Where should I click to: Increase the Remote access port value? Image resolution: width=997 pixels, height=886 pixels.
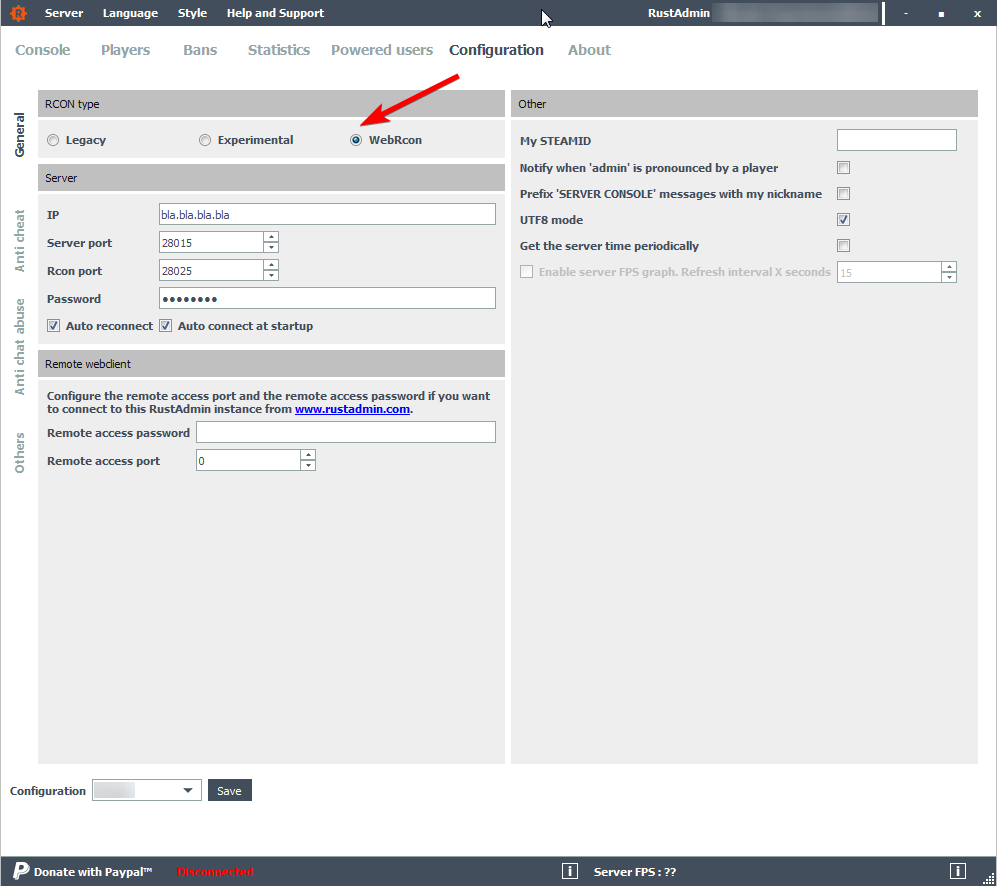click(x=308, y=455)
